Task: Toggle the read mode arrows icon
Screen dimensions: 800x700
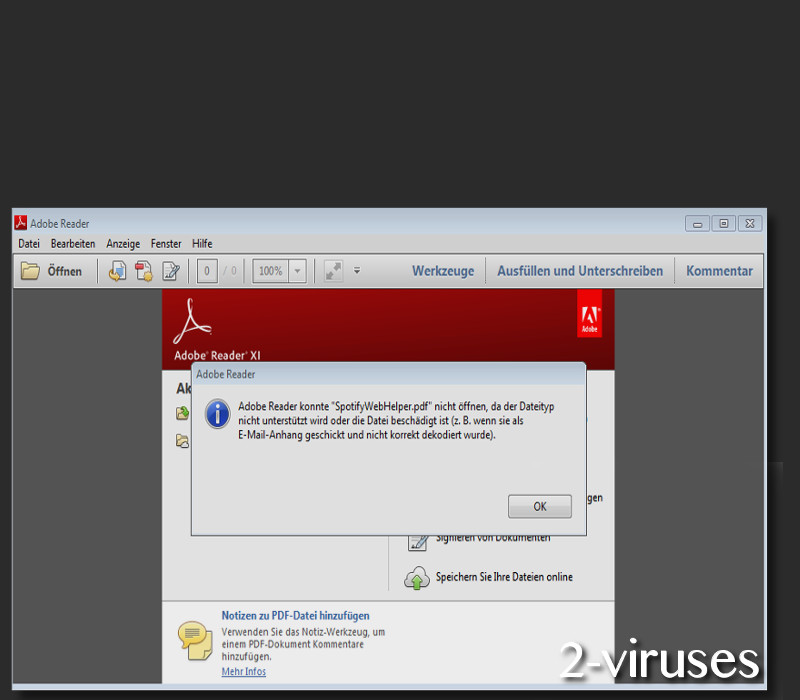Action: pos(333,271)
